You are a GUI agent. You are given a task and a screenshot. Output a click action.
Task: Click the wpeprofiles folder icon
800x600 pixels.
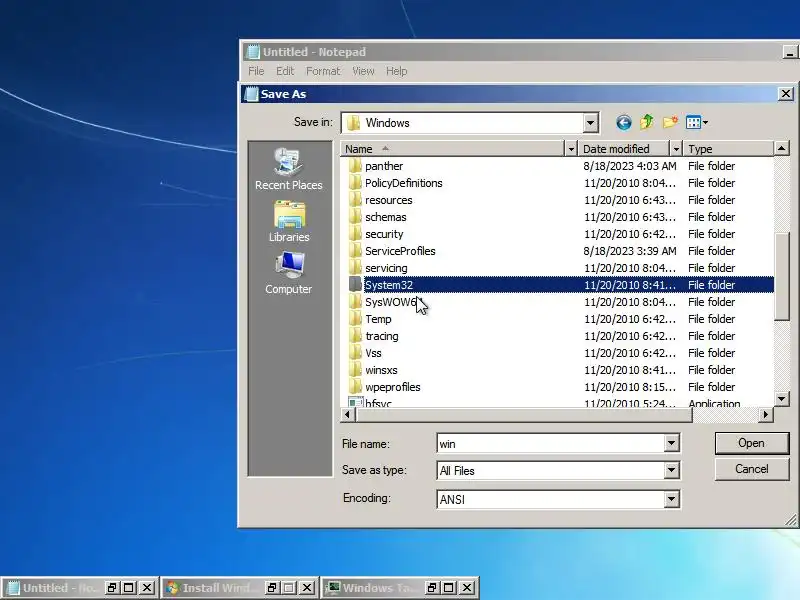tap(355, 387)
